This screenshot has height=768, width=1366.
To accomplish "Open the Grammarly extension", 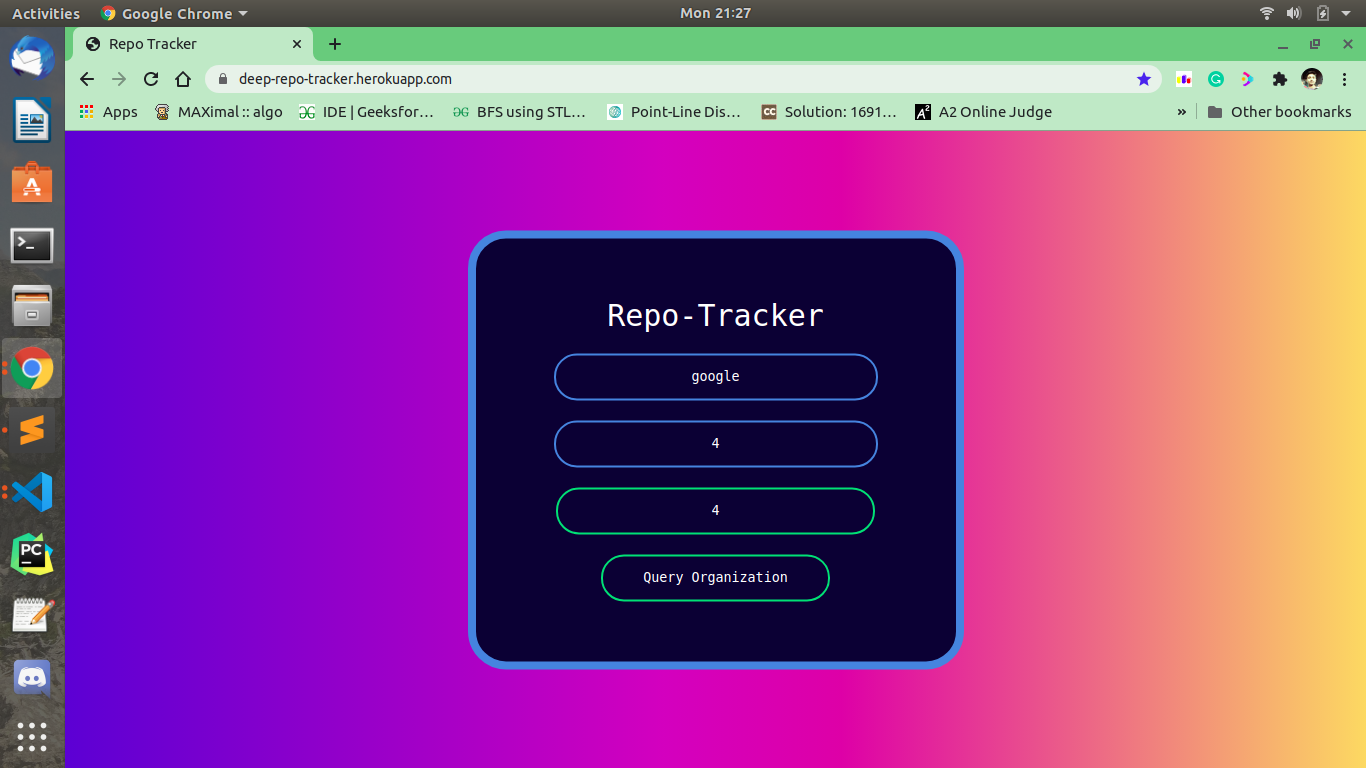I will point(1216,79).
